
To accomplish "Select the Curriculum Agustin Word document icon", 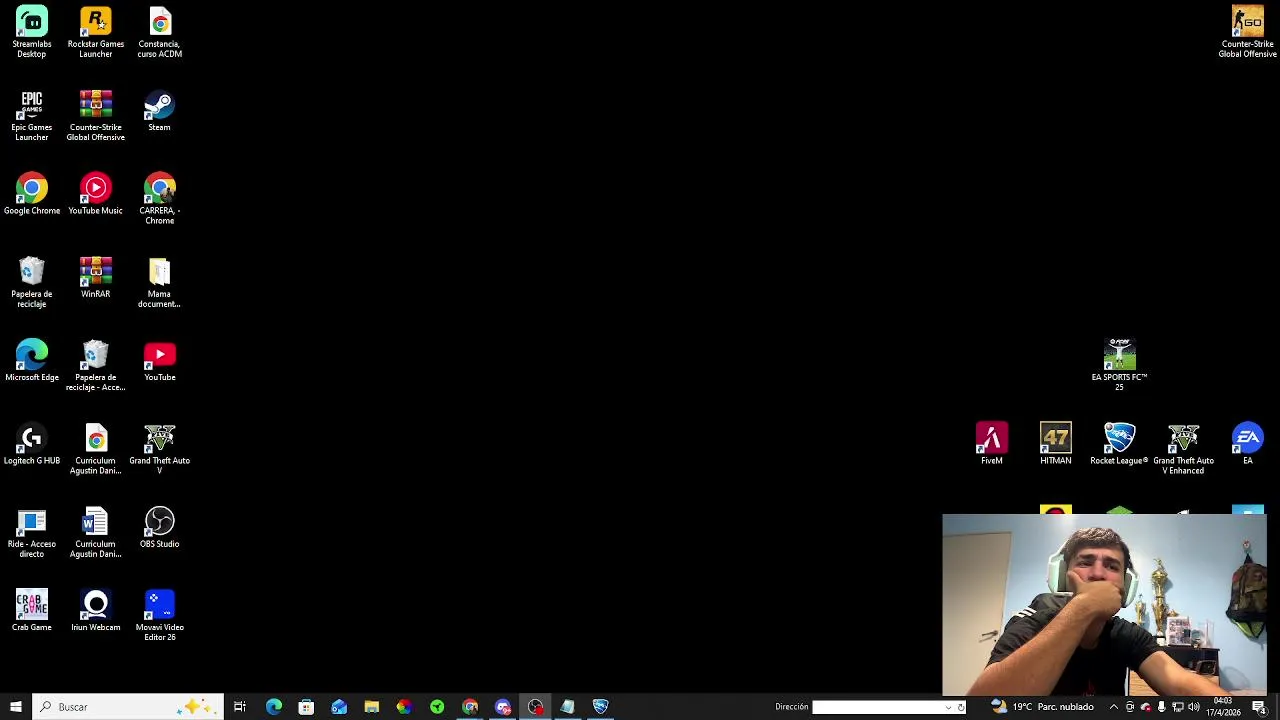I will pyautogui.click(x=96, y=532).
